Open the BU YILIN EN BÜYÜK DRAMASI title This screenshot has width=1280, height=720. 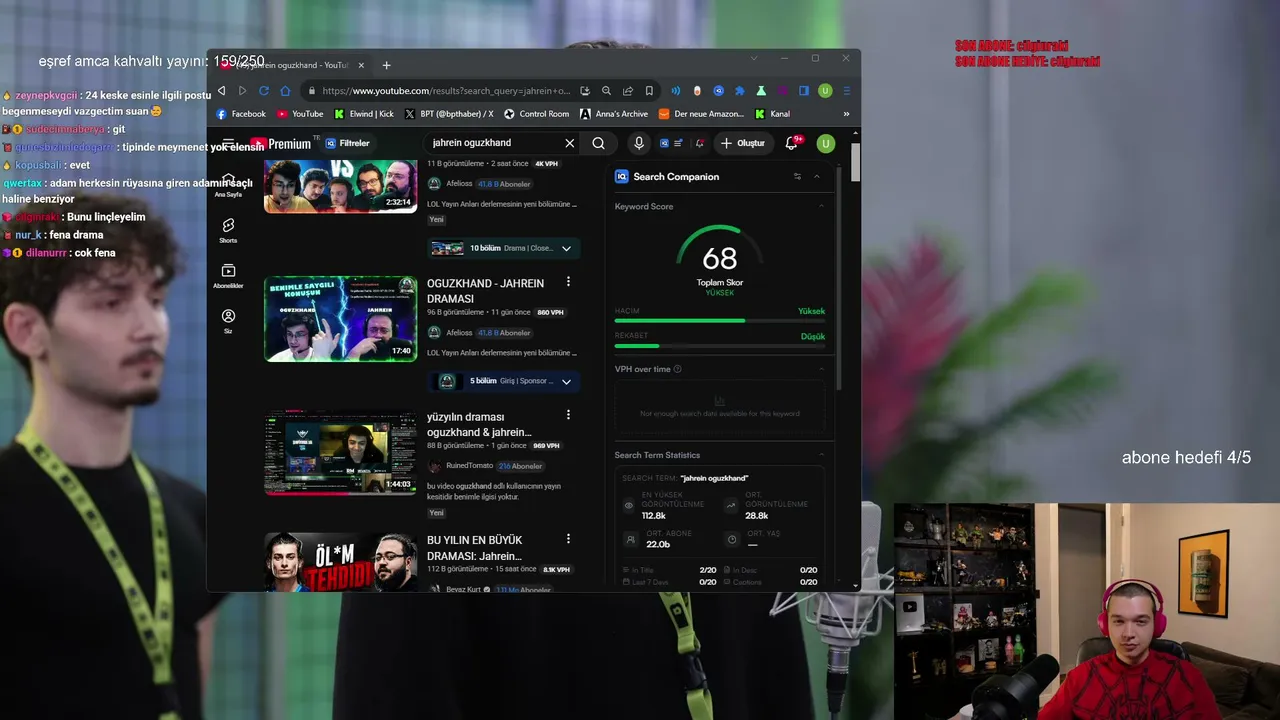(x=475, y=548)
